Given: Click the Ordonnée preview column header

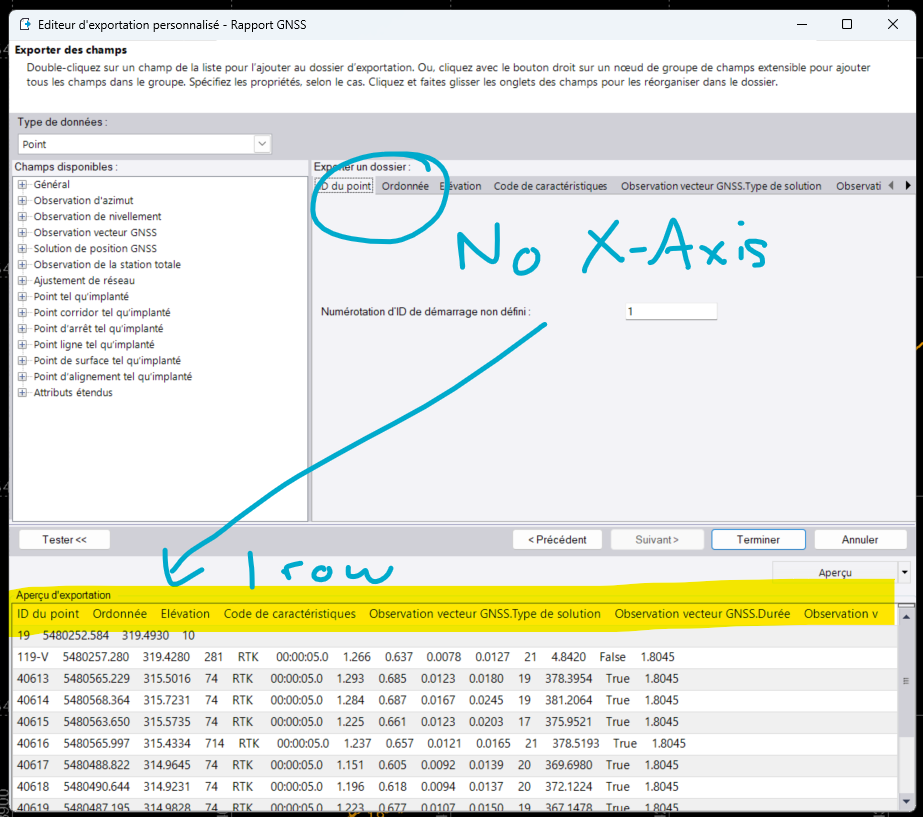Looking at the screenshot, I should [x=119, y=614].
